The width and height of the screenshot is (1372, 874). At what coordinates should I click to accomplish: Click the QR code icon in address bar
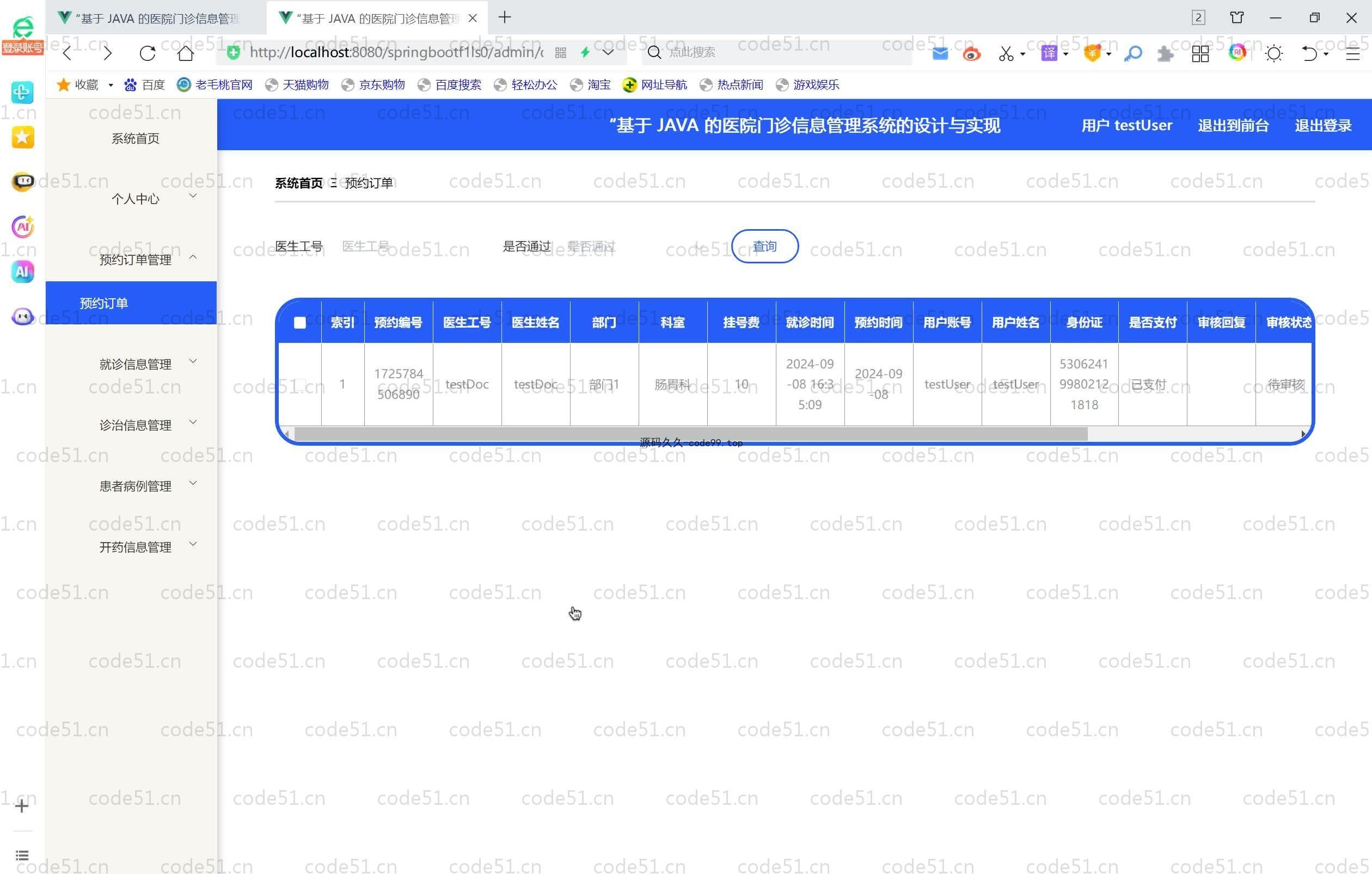click(x=561, y=53)
